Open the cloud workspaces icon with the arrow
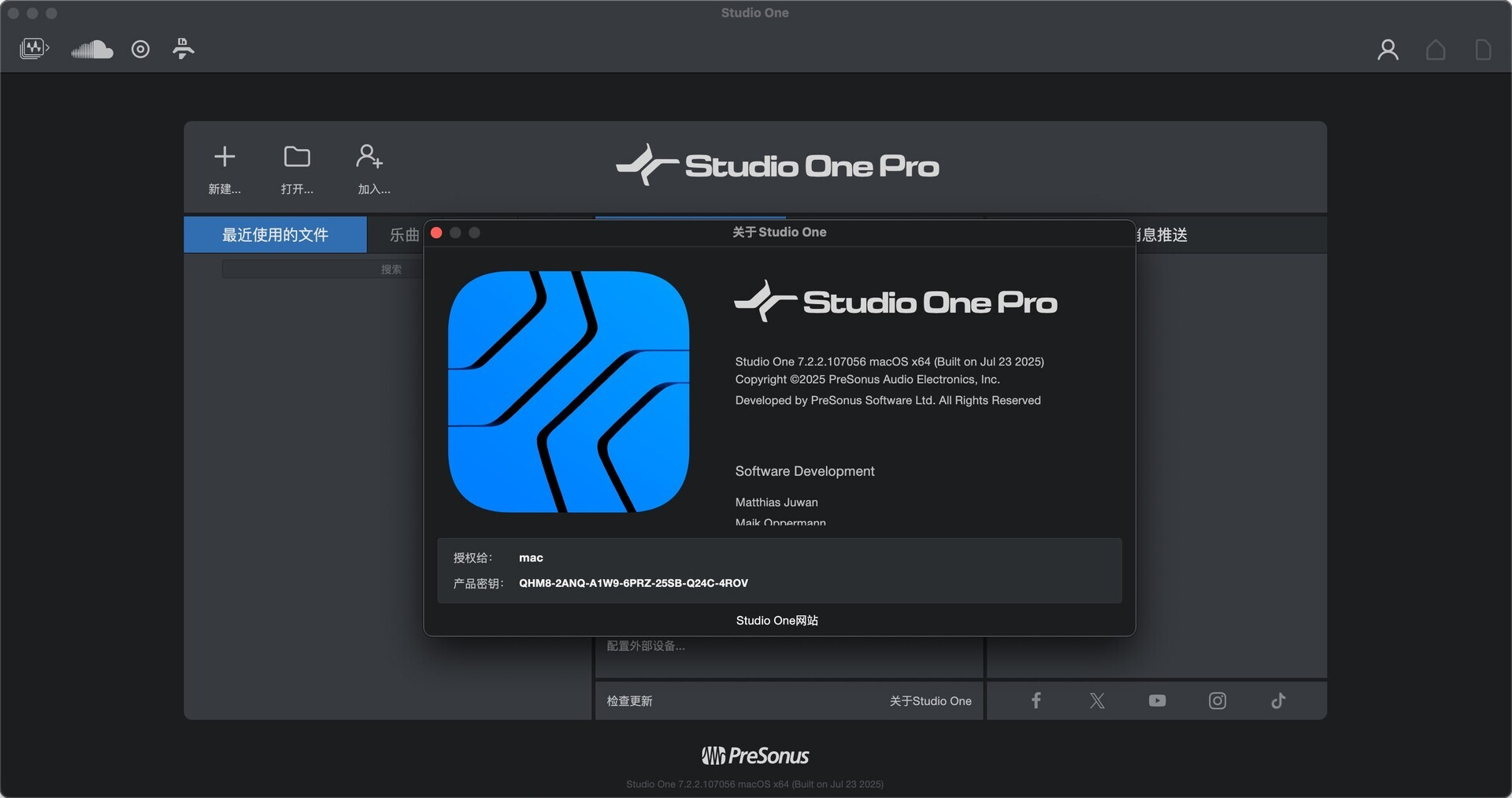The height and width of the screenshot is (798, 1512). click(33, 48)
